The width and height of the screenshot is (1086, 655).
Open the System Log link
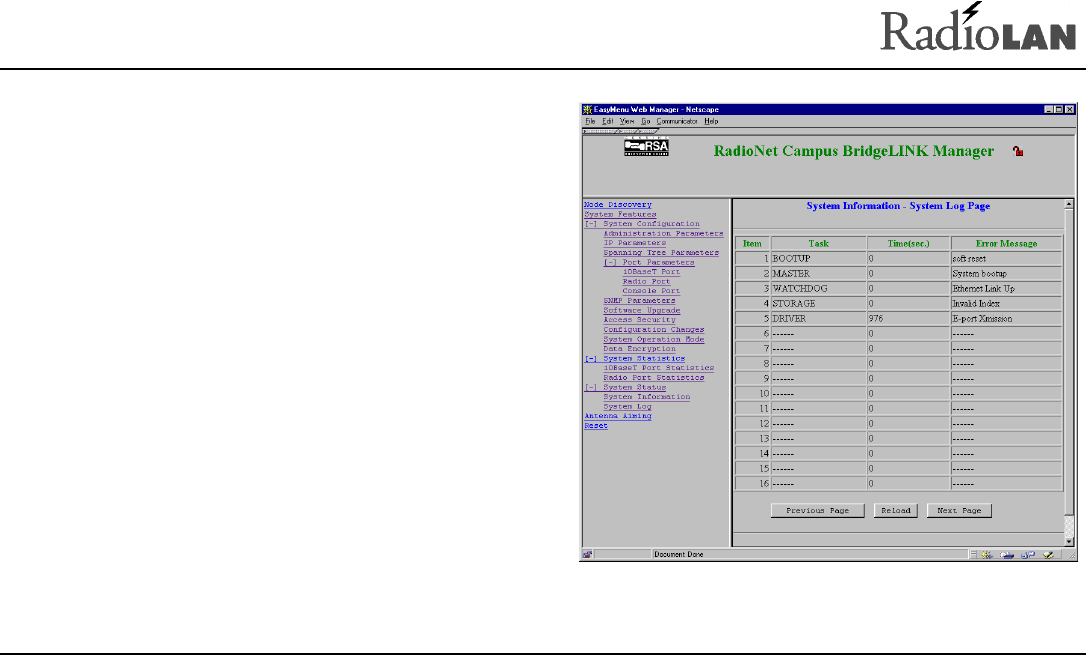(x=627, y=406)
